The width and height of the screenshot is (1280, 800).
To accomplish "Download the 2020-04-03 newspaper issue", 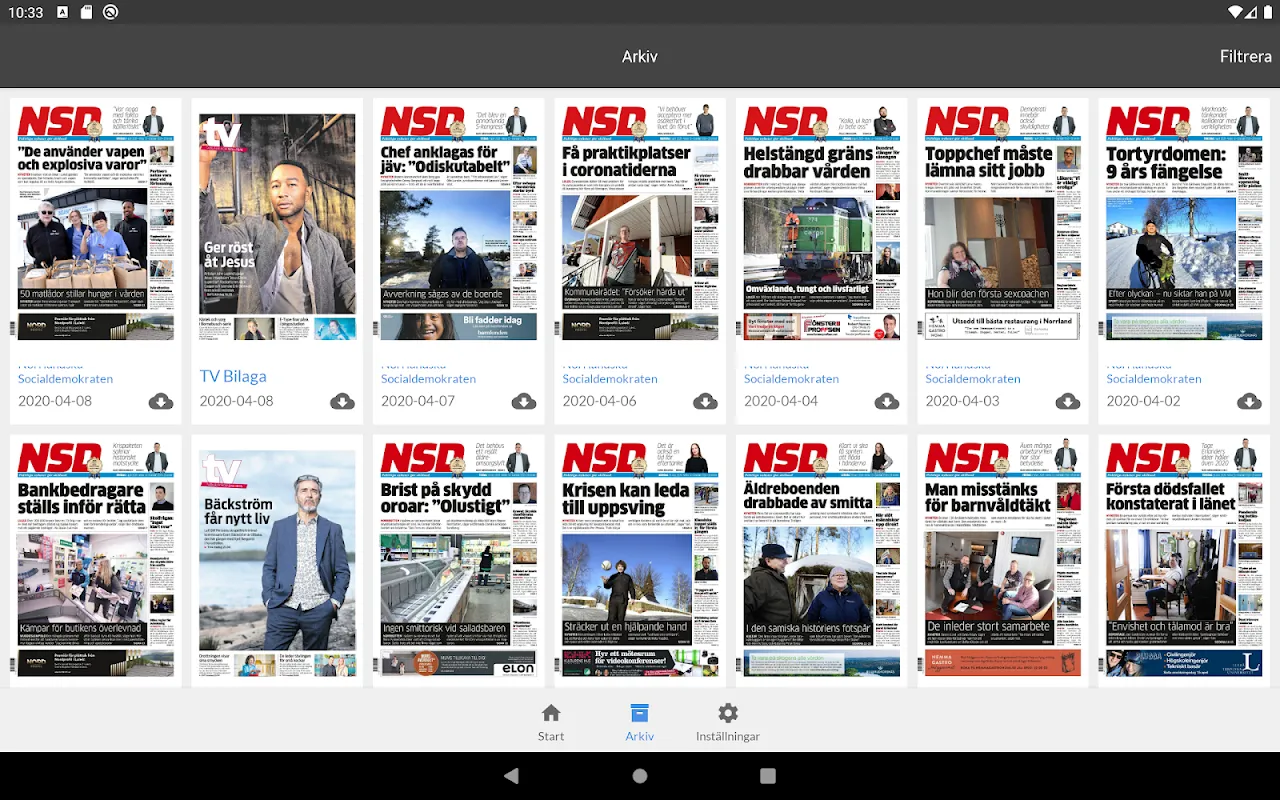I will pos(1068,402).
